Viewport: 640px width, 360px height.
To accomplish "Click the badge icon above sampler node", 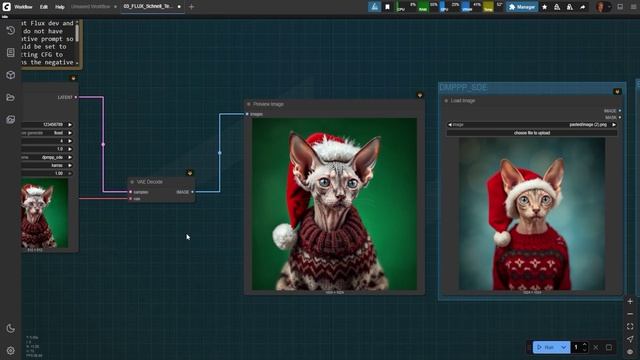I will pyautogui.click(x=73, y=78).
